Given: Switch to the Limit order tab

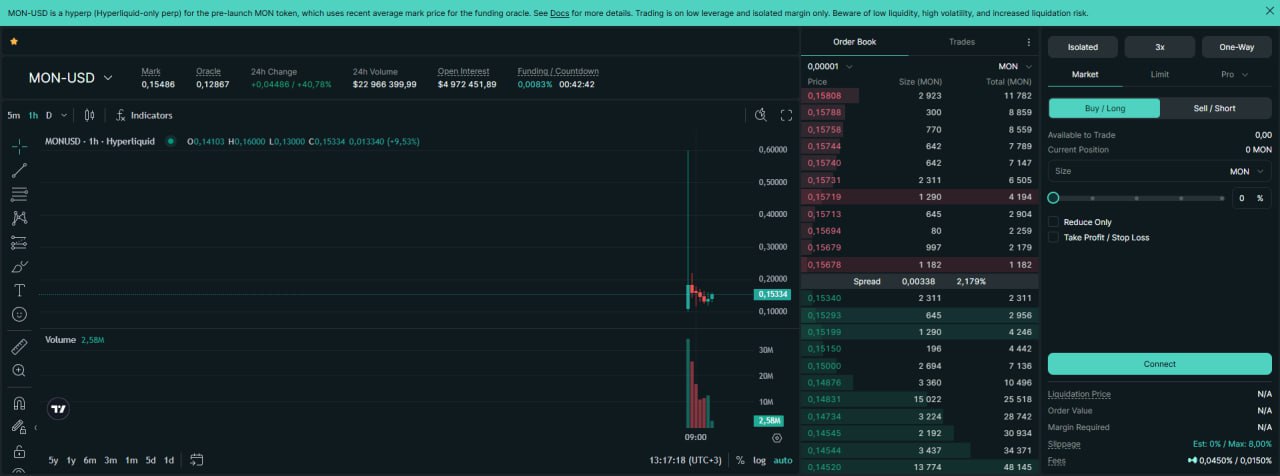Looking at the screenshot, I should pos(1159,74).
